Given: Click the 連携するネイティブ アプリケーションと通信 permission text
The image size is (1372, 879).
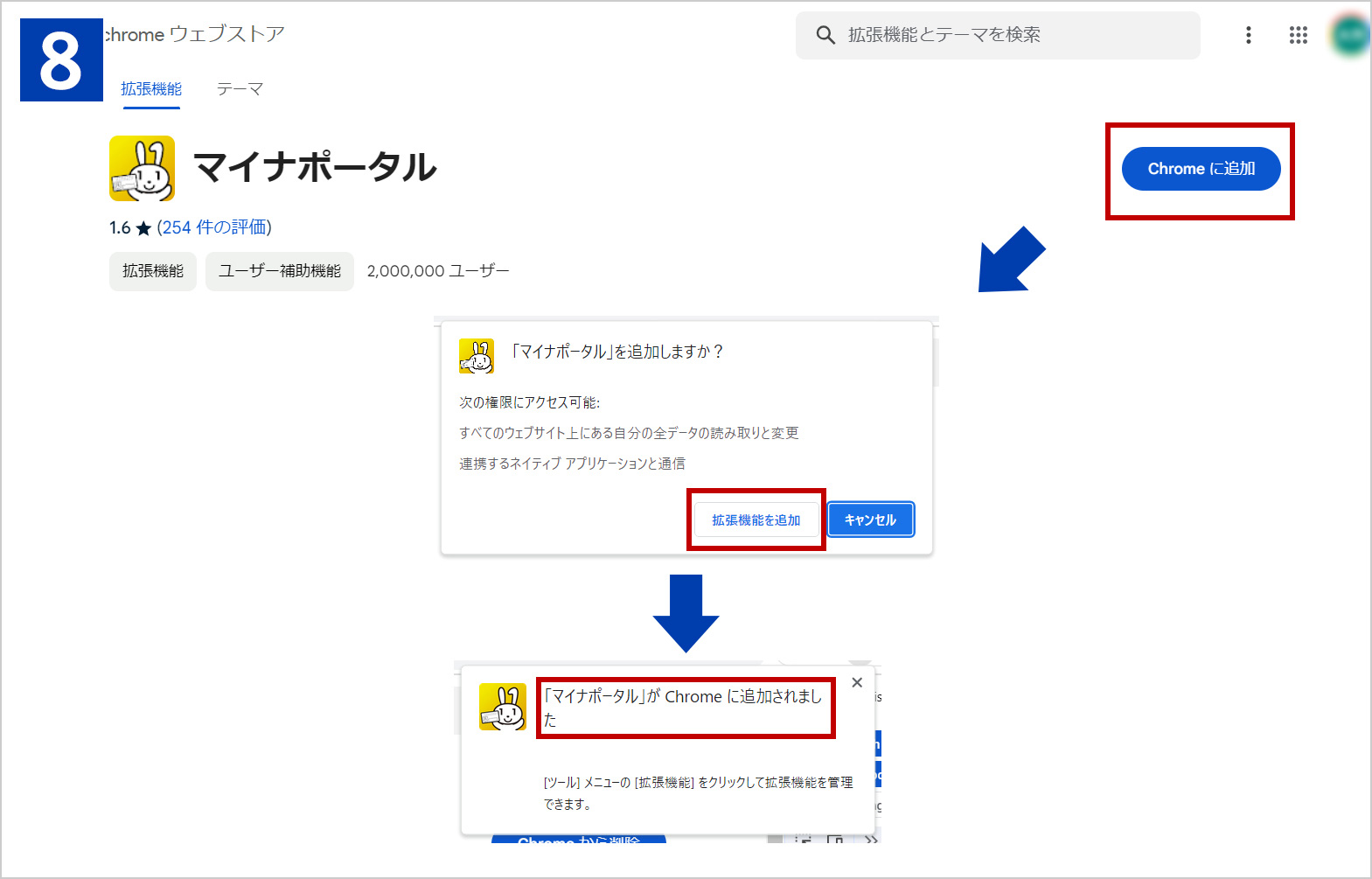Looking at the screenshot, I should point(572,464).
